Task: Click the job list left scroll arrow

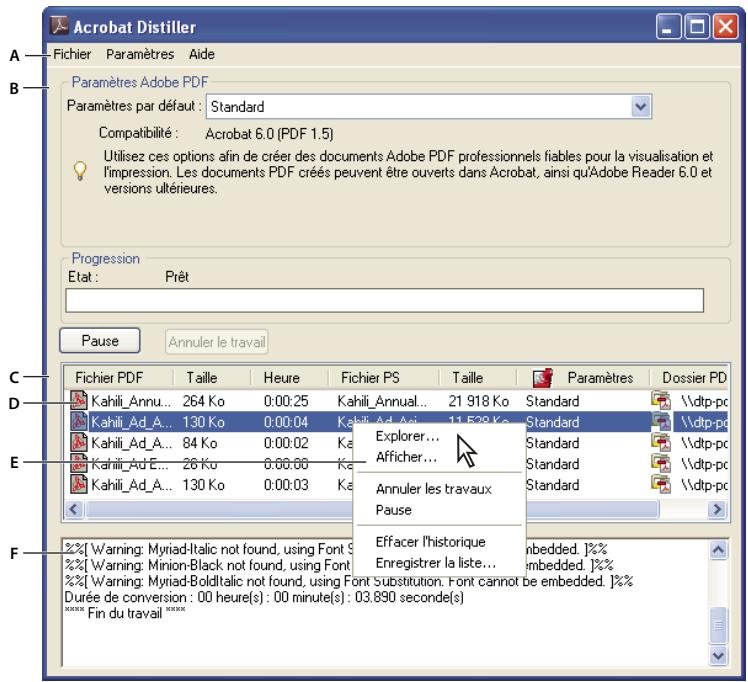Action: coord(73,509)
